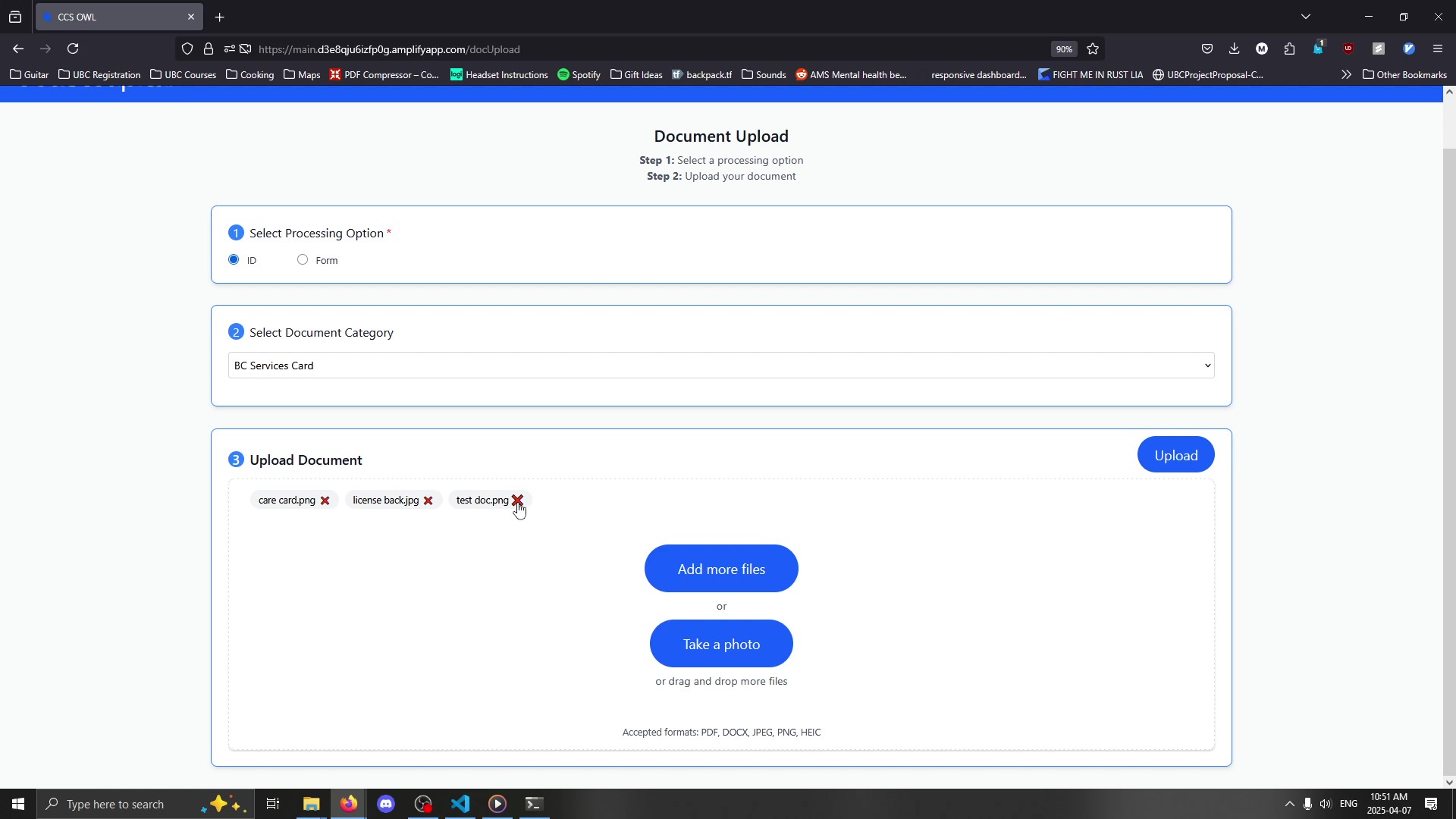Open the UBC Courses bookmark folder
1456x819 pixels.
[x=184, y=74]
